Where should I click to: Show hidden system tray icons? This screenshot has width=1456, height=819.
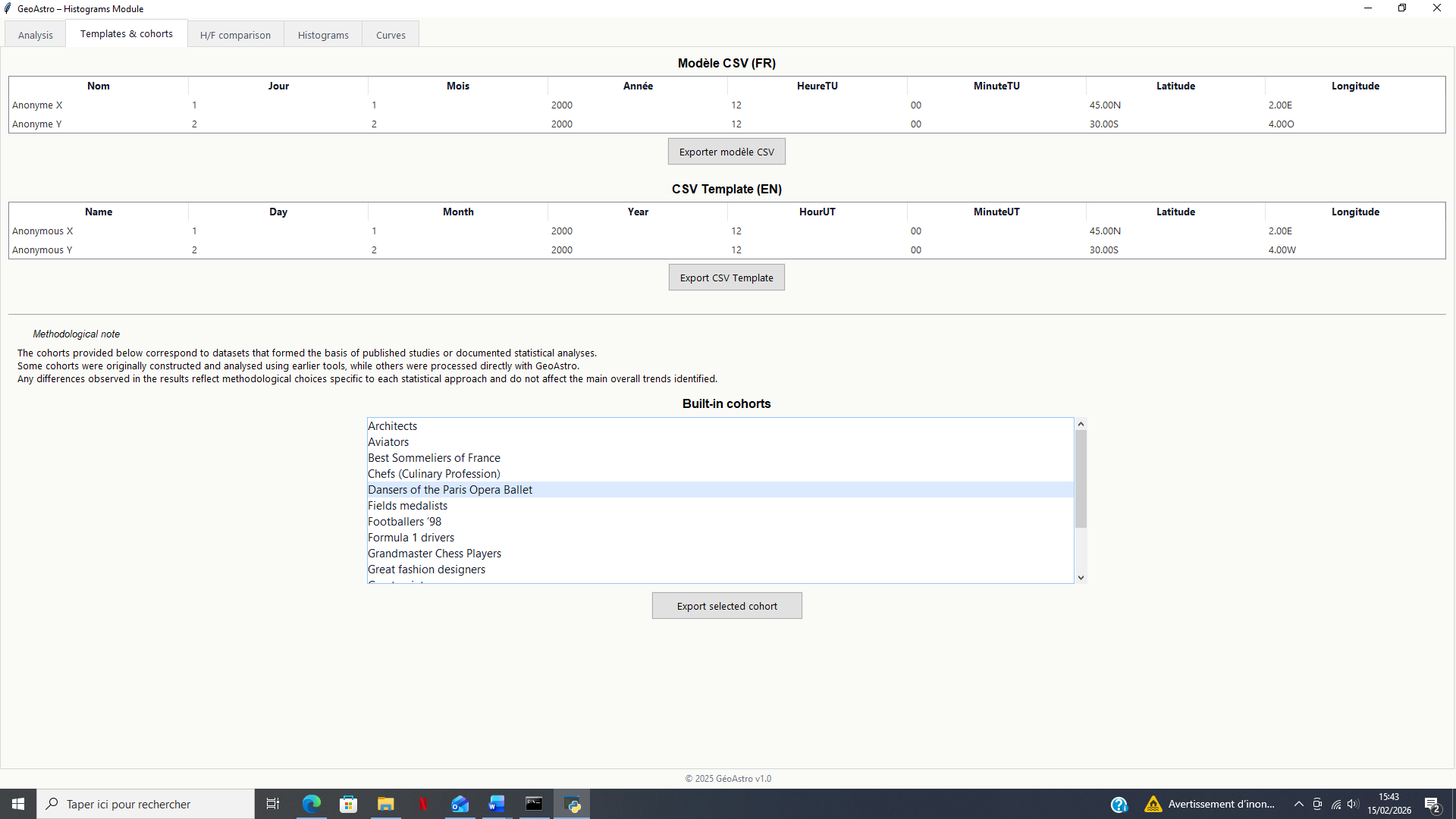1298,804
